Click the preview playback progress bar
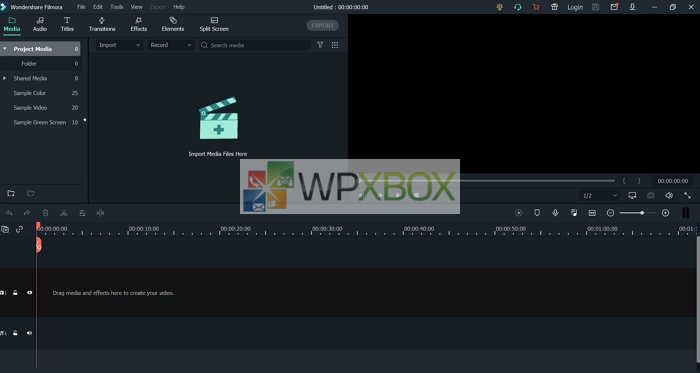The height and width of the screenshot is (373, 700). pyautogui.click(x=487, y=181)
